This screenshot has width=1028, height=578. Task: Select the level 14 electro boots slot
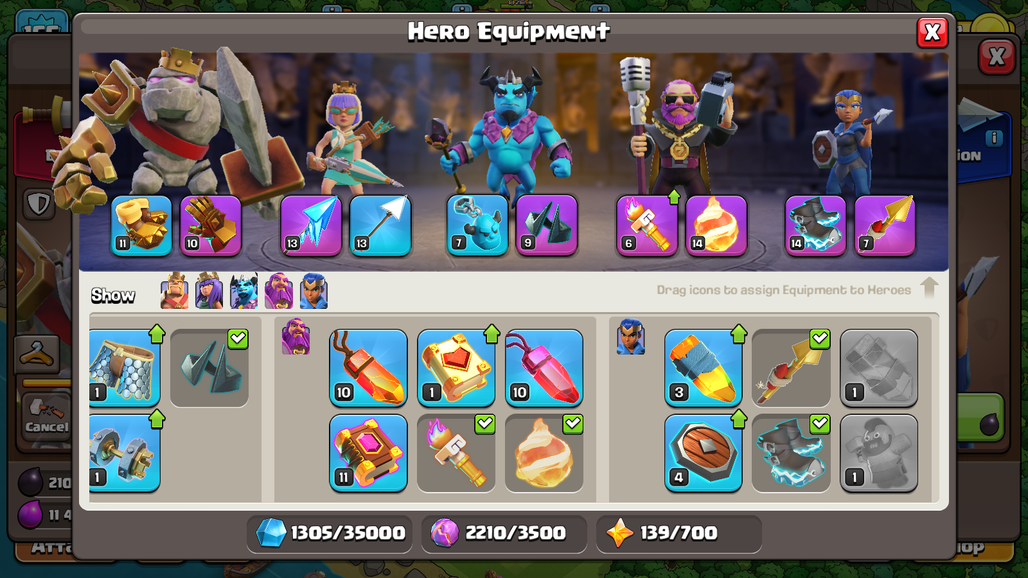(816, 225)
